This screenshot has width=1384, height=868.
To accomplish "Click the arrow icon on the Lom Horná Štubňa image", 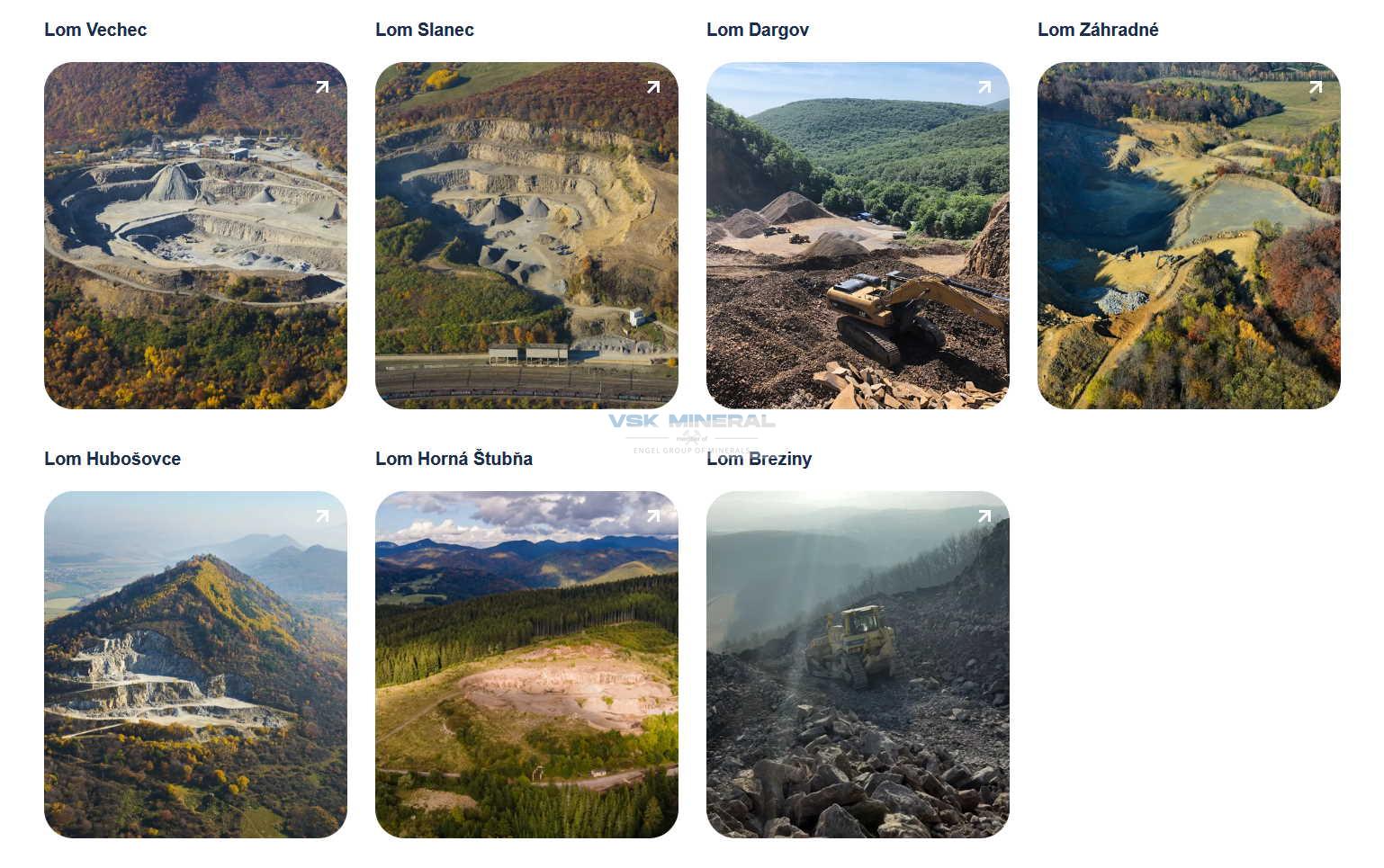I will click(x=653, y=516).
